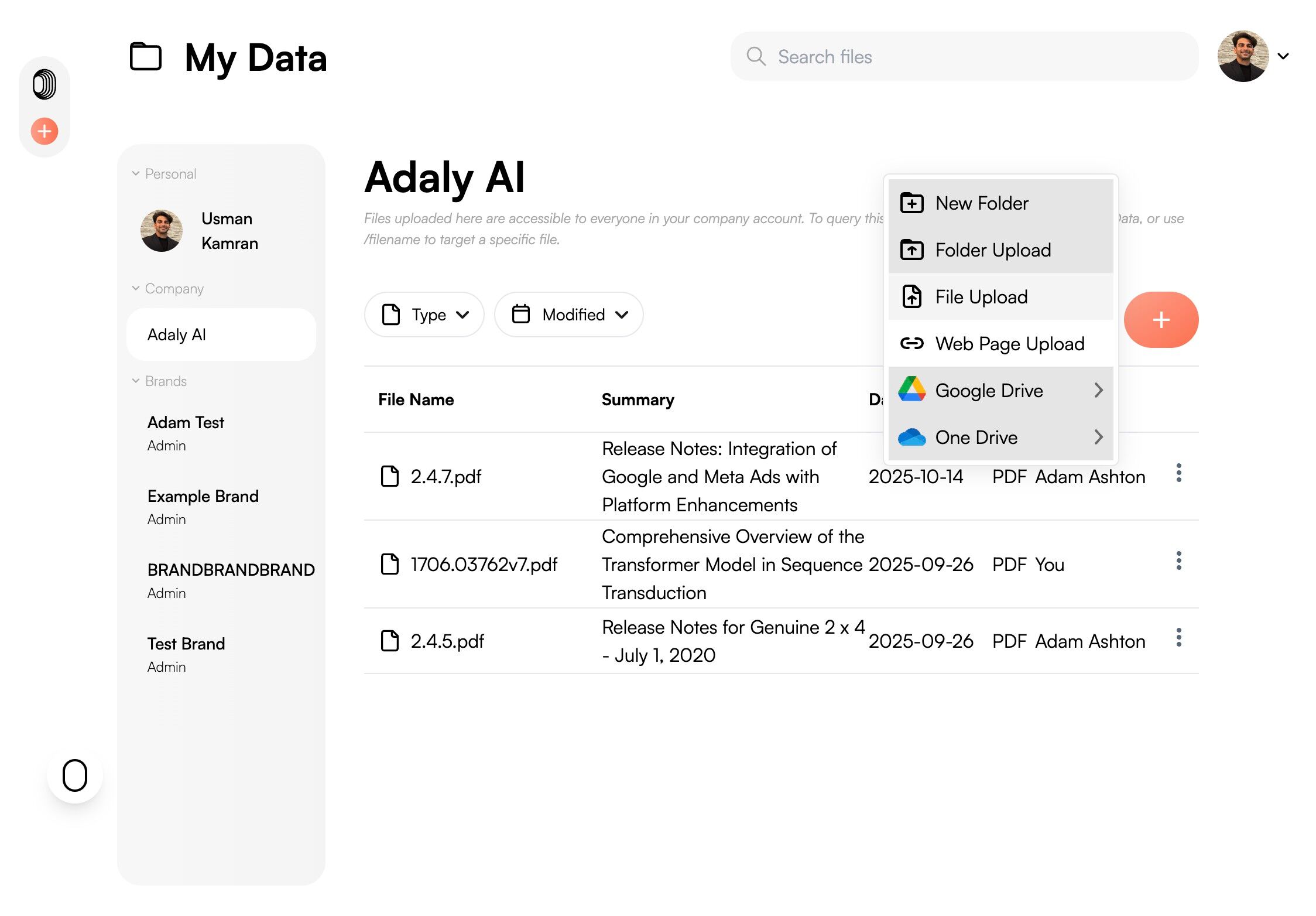This screenshot has width=1316, height=916.
Task: Open the Modified date filter dropdown
Action: [568, 315]
